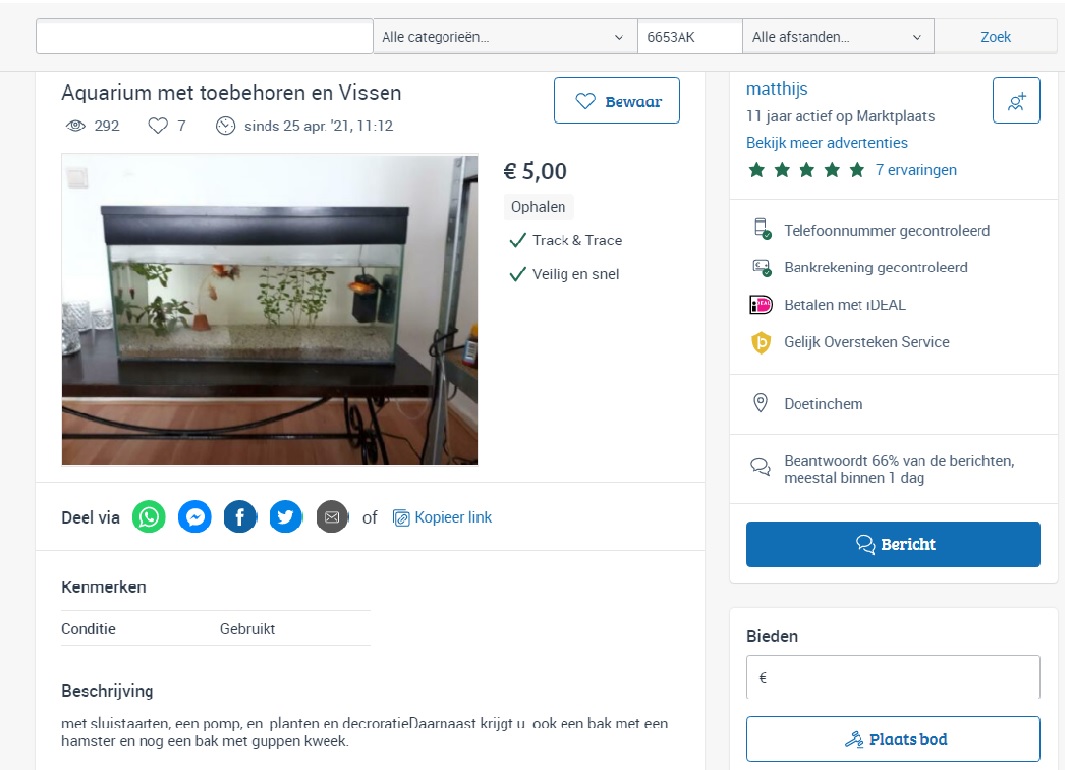The image size is (1065, 770).
Task: Expand the Alle afstanden distance dropdown
Action: pos(837,37)
